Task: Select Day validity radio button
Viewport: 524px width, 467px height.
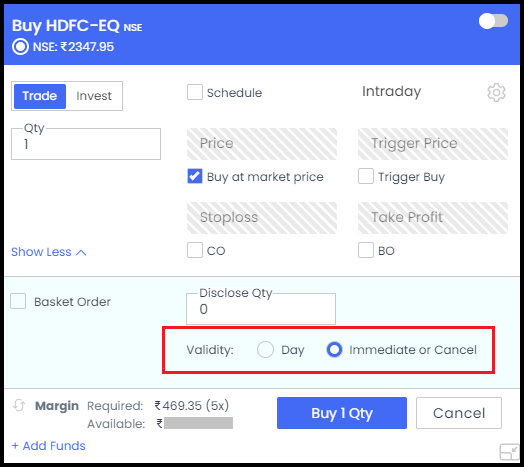Action: 265,350
